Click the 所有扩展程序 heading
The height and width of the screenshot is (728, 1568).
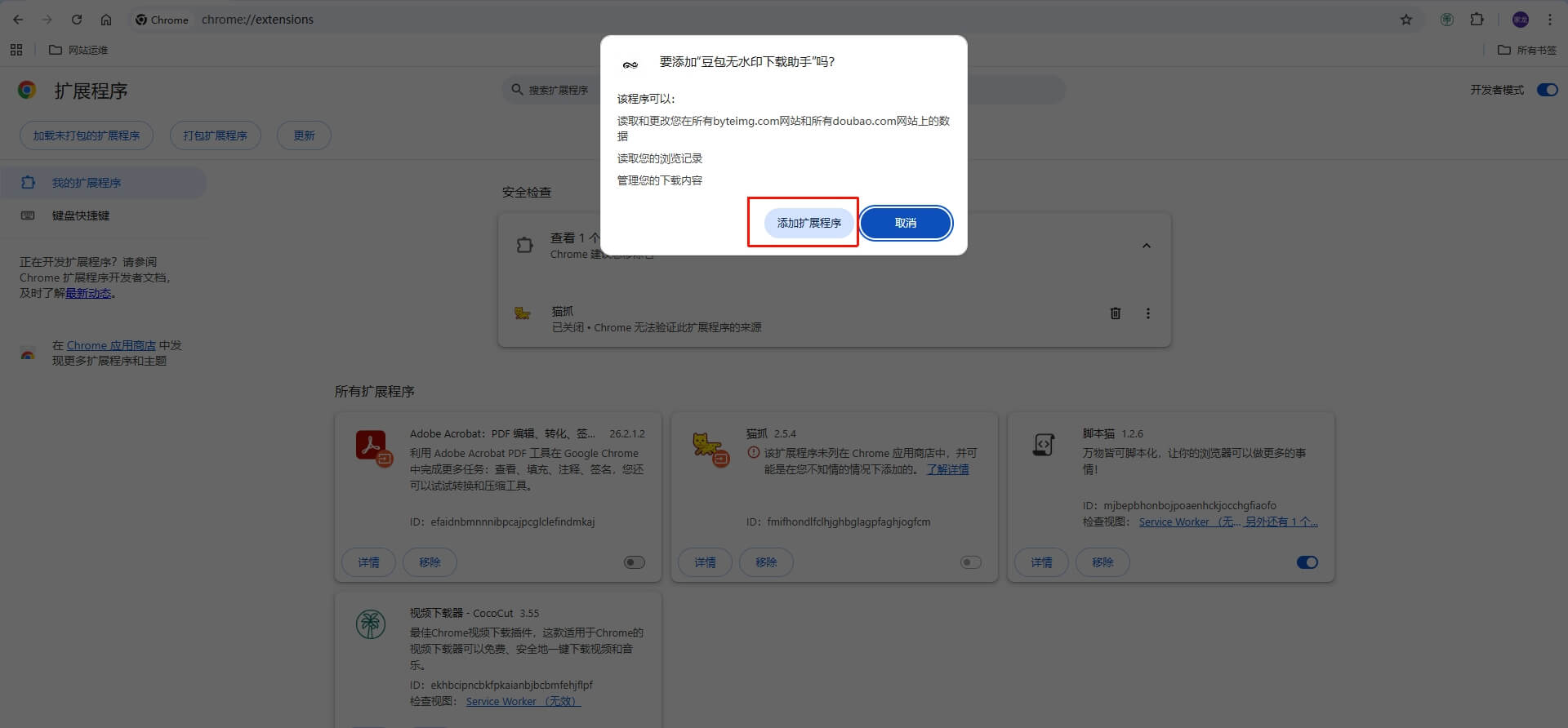pyautogui.click(x=375, y=391)
